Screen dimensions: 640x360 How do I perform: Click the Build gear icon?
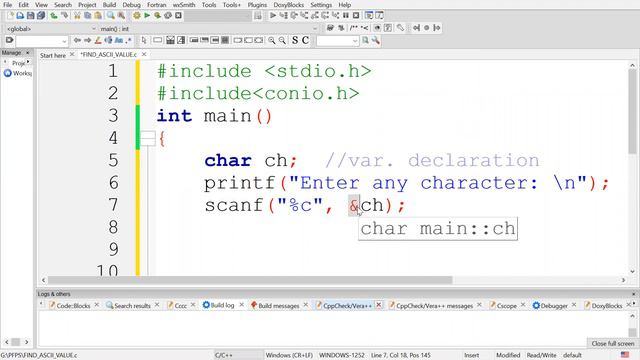[x=137, y=16]
